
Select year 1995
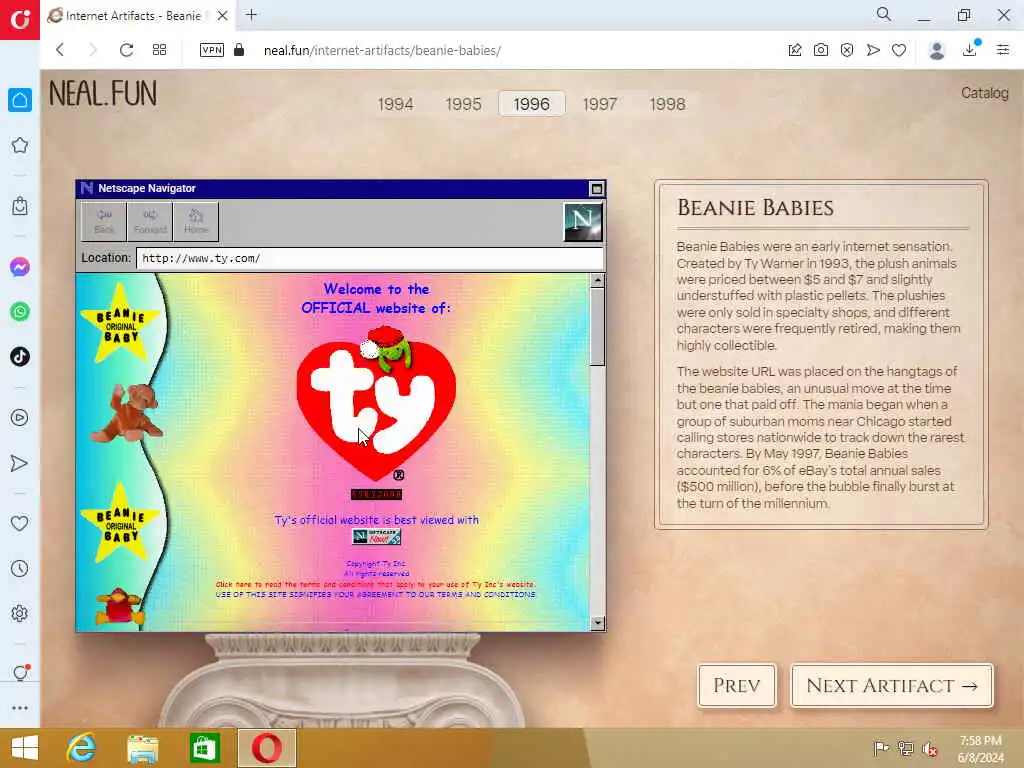(x=464, y=104)
